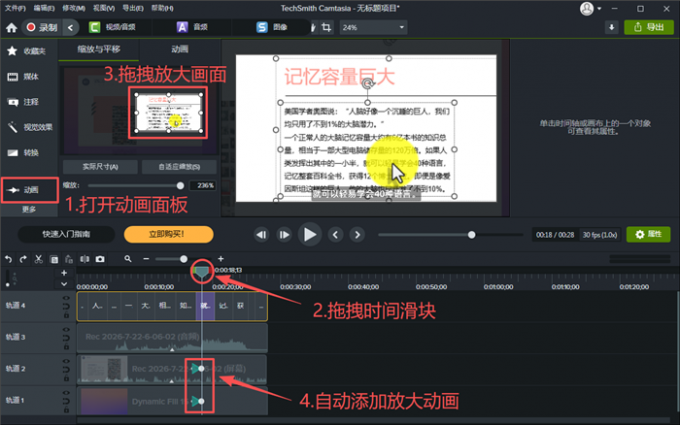The image size is (680, 425).
Task: Click the playback progress slider handle
Action: (x=471, y=235)
